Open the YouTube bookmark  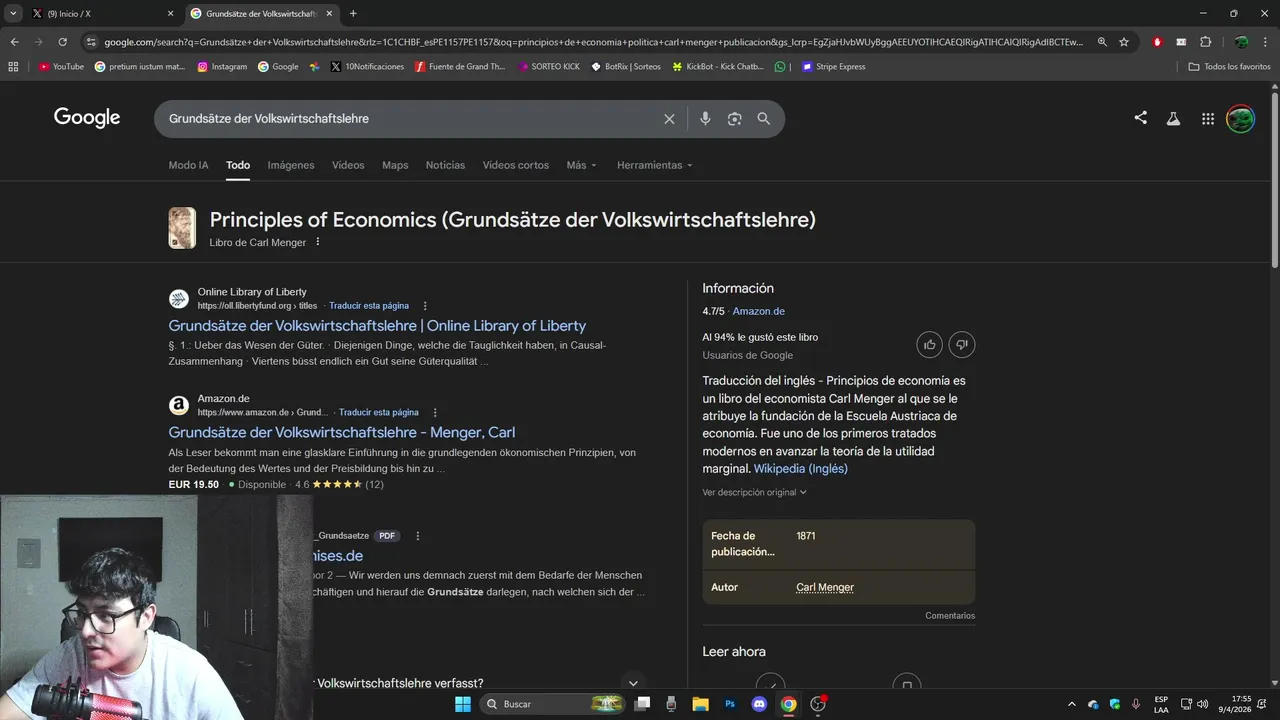coord(61,67)
